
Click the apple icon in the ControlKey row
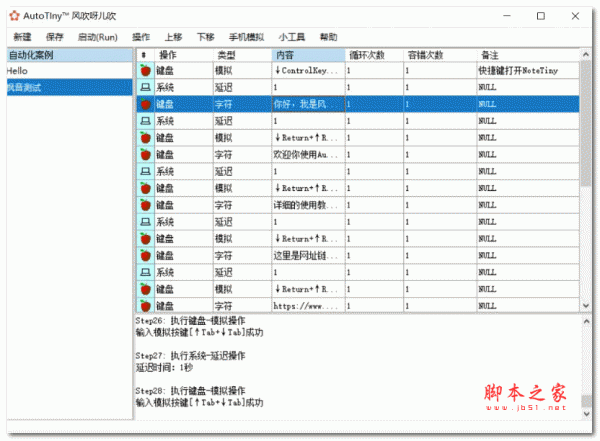[x=145, y=70]
